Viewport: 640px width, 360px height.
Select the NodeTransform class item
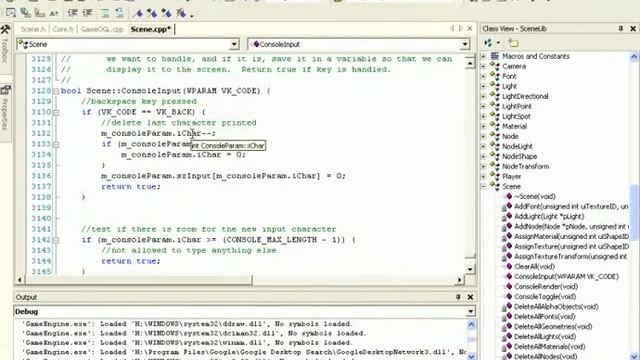(x=525, y=166)
